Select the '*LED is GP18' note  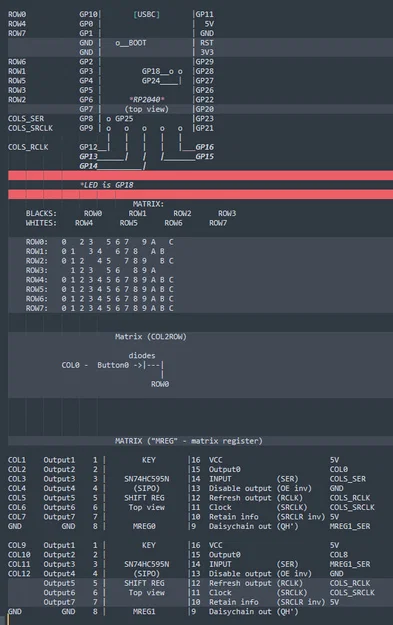click(106, 185)
